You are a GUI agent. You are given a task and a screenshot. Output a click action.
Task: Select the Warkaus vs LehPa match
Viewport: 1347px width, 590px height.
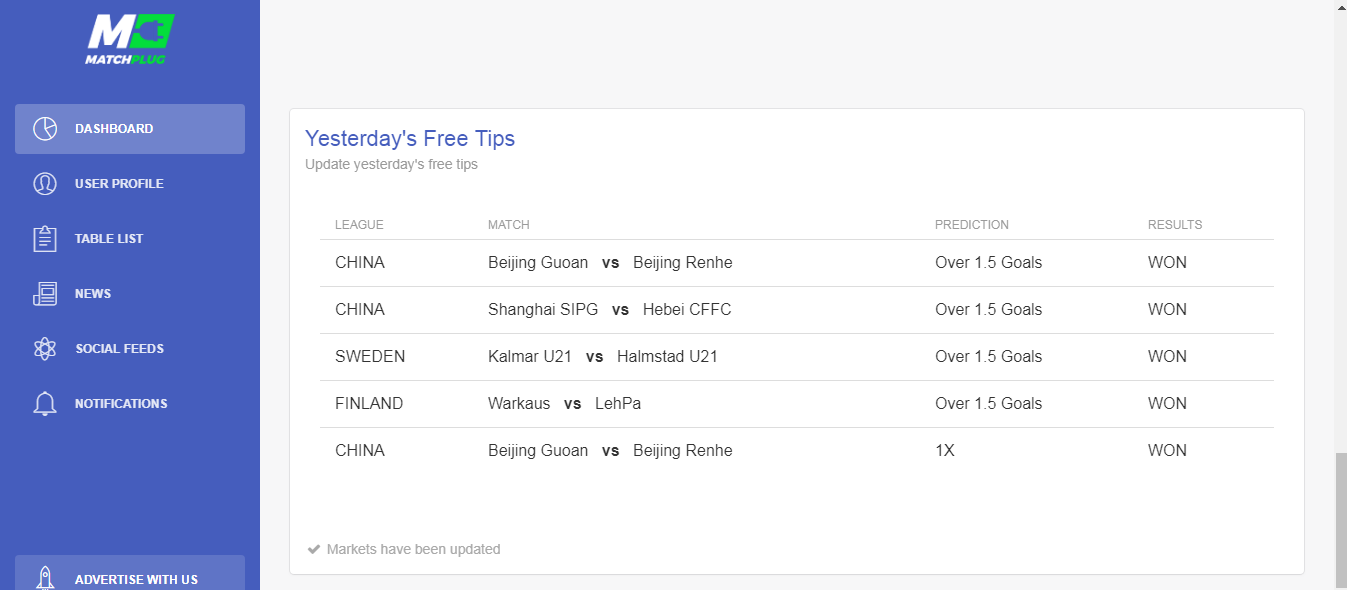point(564,404)
